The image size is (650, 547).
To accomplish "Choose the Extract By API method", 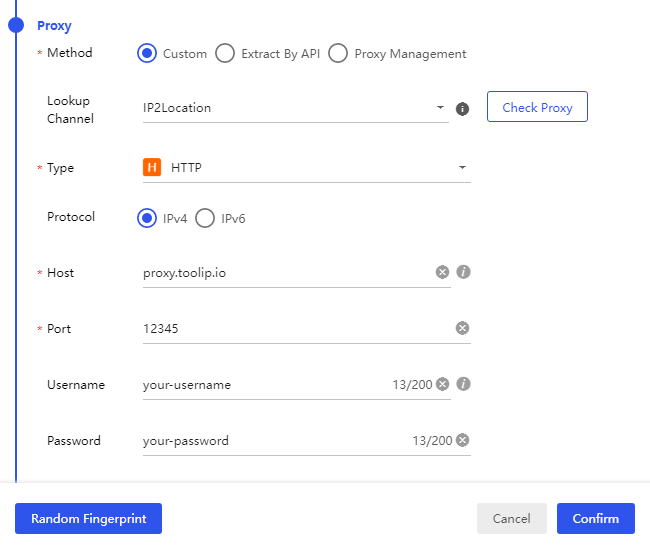I will coord(225,54).
